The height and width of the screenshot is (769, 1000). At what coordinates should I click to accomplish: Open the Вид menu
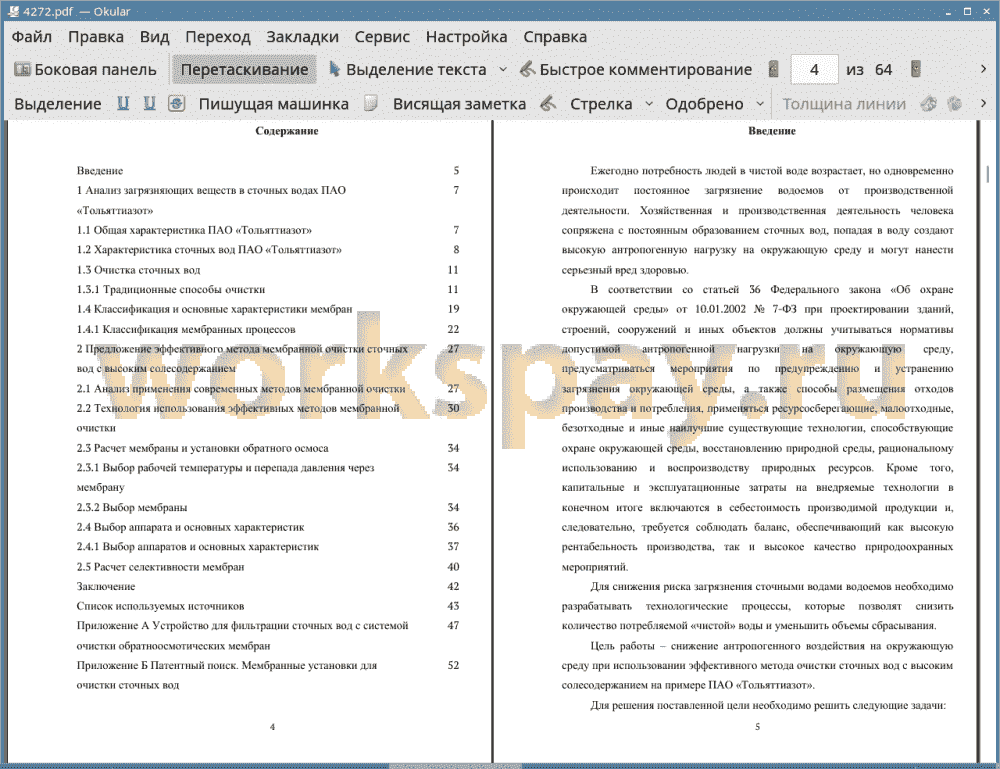[154, 37]
